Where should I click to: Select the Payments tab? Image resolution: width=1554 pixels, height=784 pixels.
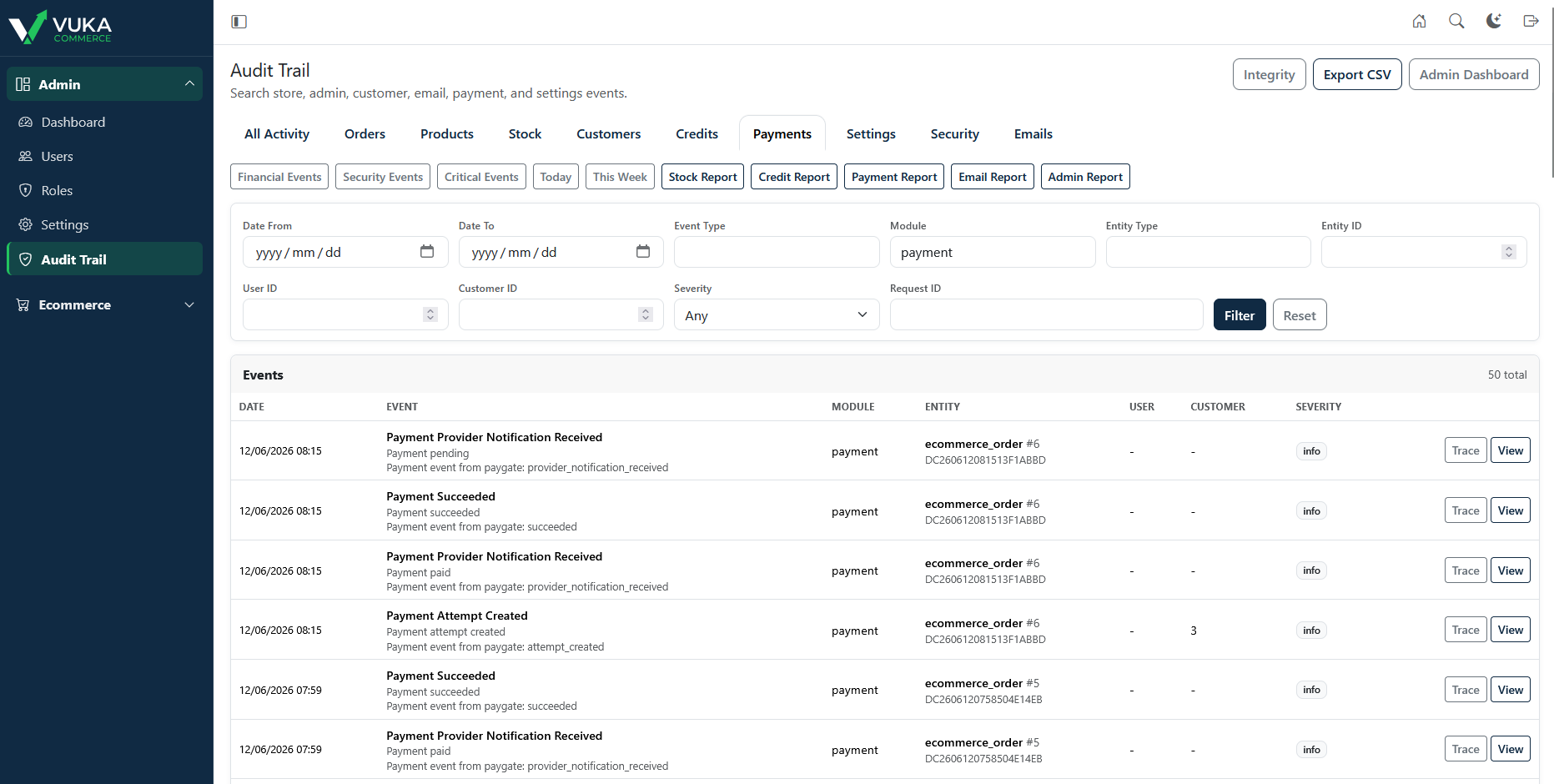(782, 133)
